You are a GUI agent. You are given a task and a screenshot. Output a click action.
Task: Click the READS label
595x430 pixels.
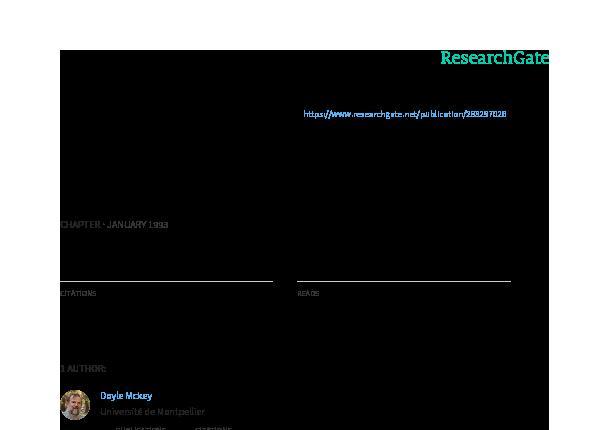(x=308, y=293)
